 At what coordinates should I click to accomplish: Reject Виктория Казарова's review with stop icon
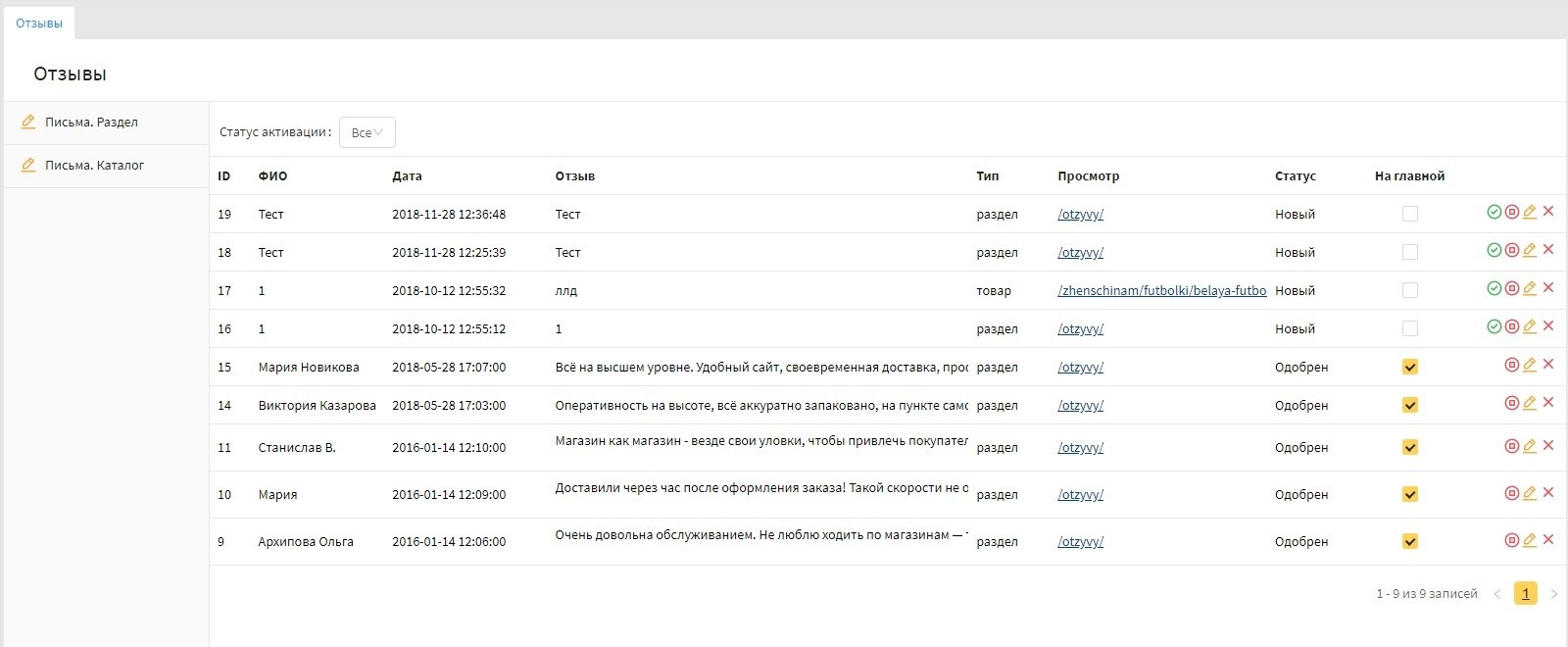pyautogui.click(x=1512, y=403)
